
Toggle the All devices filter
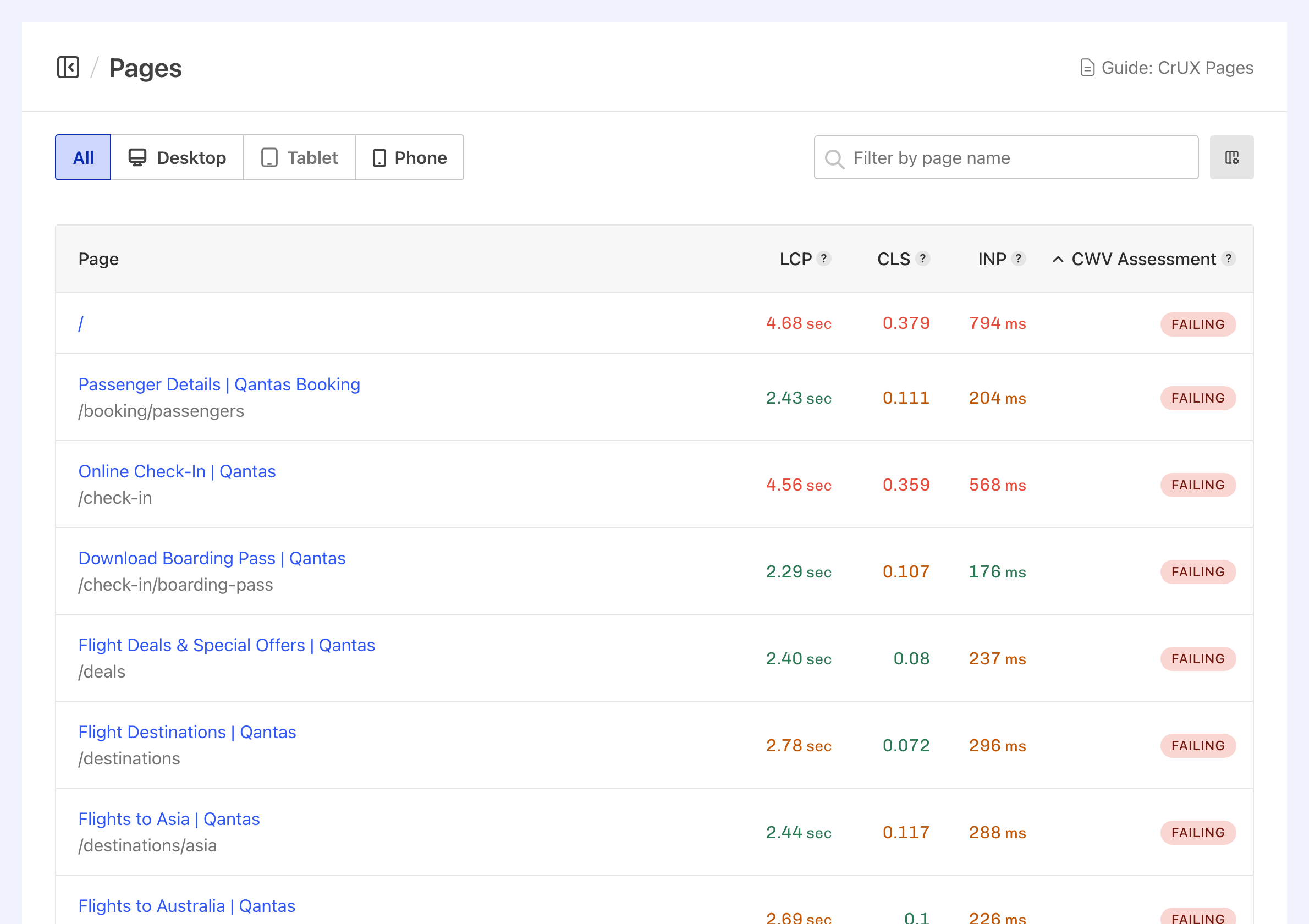tap(82, 157)
